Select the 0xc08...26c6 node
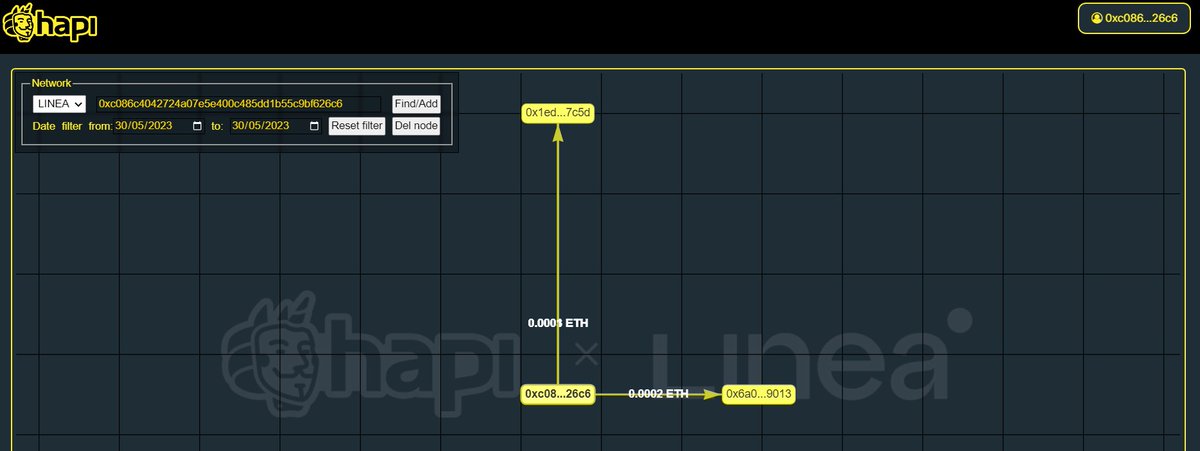Image resolution: width=1200 pixels, height=451 pixels. 558,394
